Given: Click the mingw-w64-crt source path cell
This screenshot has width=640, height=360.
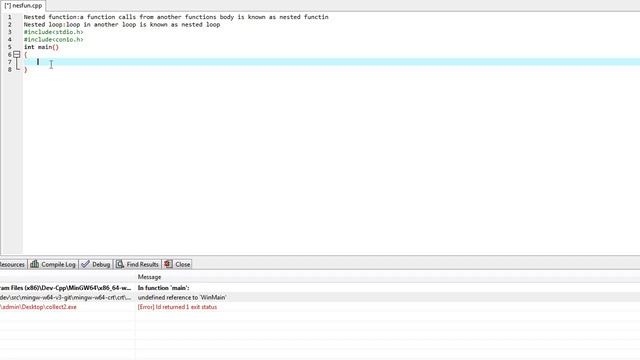Looking at the screenshot, I should (66, 298).
